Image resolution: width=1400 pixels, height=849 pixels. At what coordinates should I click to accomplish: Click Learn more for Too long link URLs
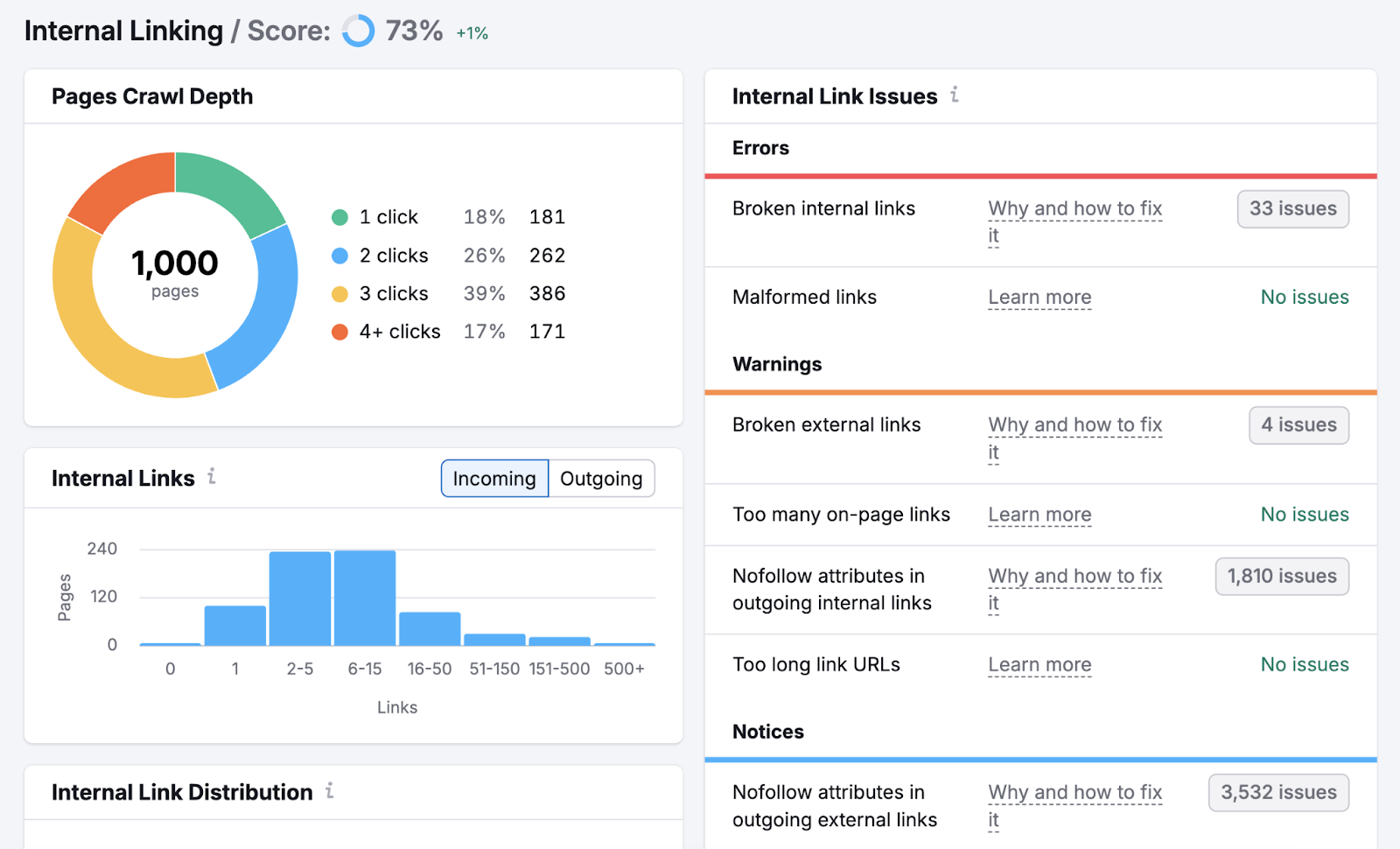(1039, 664)
